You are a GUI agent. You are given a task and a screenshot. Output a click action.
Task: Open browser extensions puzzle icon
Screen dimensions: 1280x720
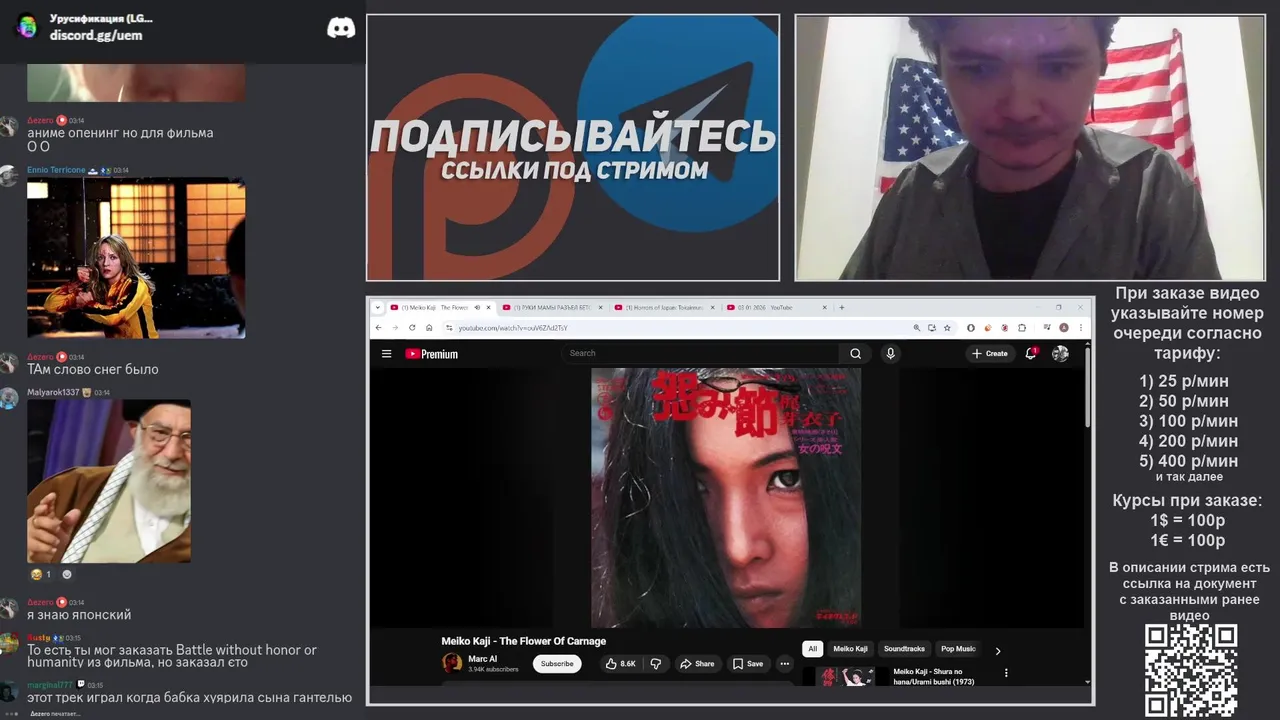coord(1022,327)
